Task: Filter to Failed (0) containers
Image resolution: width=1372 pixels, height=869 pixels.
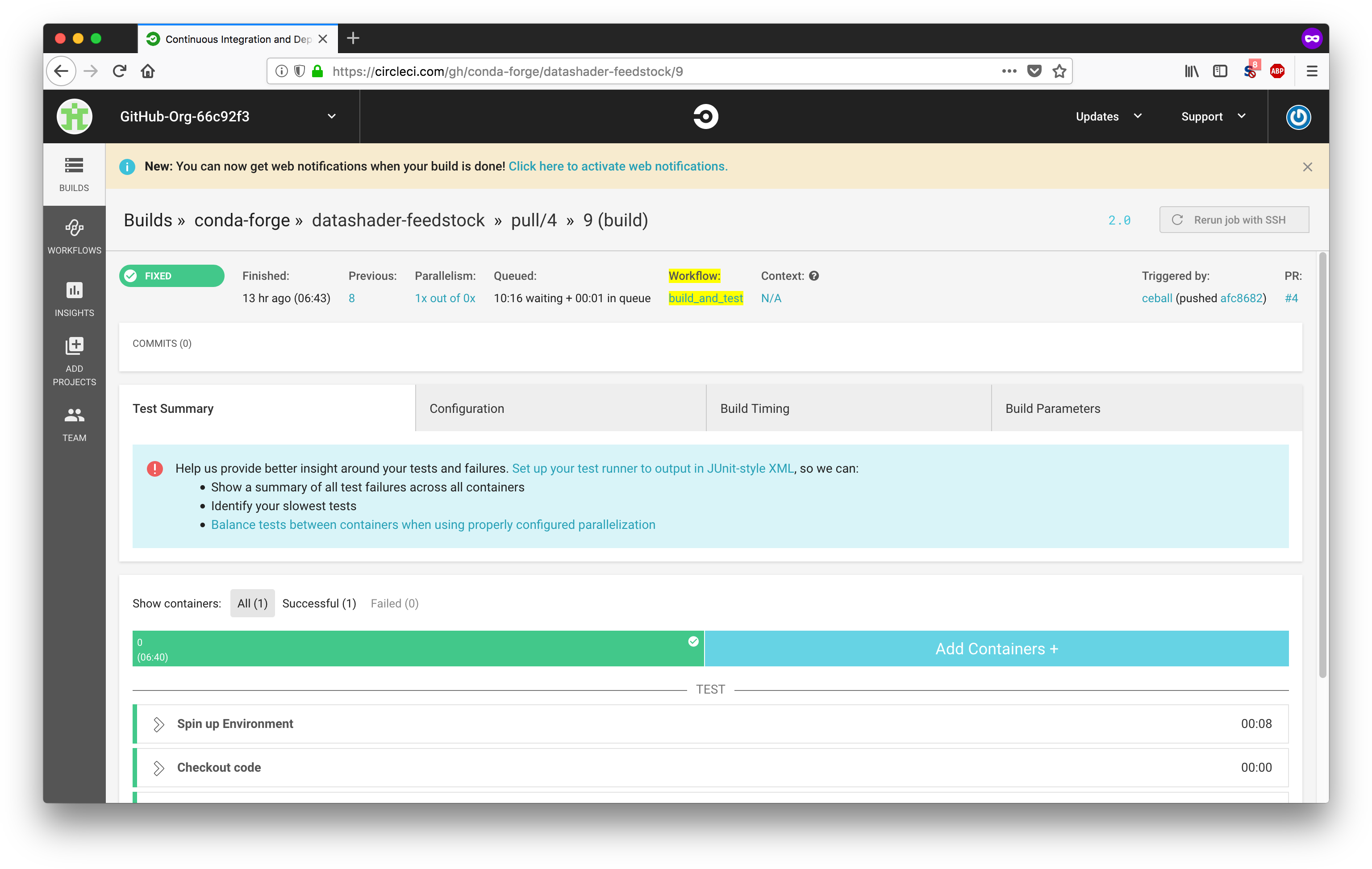Action: pos(394,603)
